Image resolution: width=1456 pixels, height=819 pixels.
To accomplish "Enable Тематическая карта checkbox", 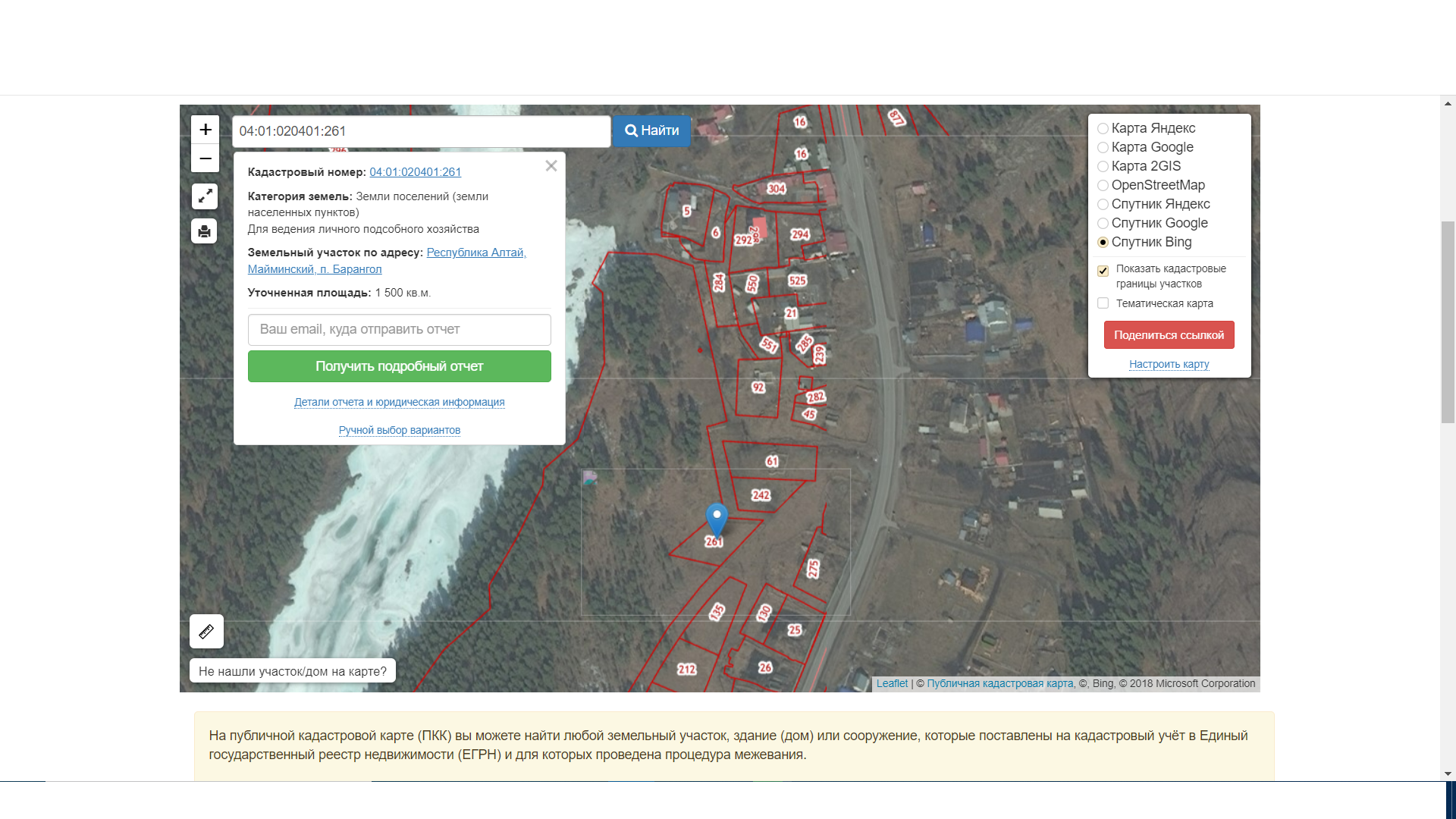I will click(x=1103, y=303).
